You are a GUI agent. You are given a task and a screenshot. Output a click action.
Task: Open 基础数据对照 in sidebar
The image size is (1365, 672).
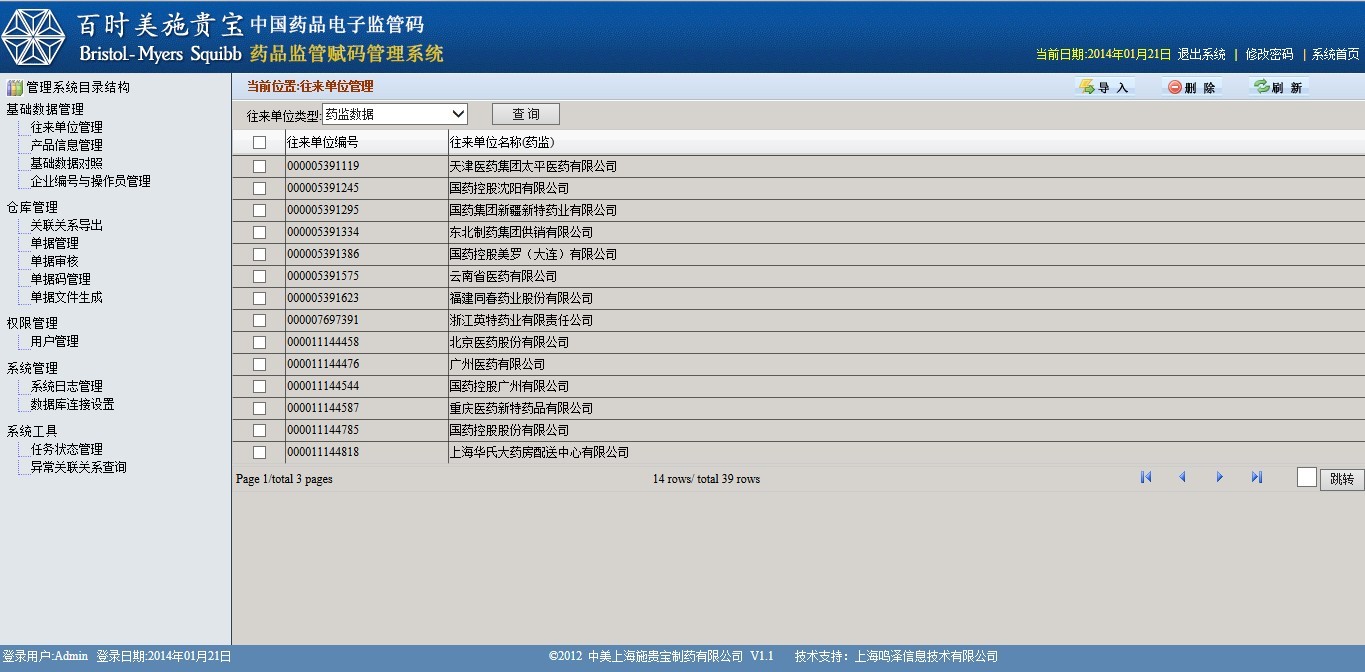point(66,163)
